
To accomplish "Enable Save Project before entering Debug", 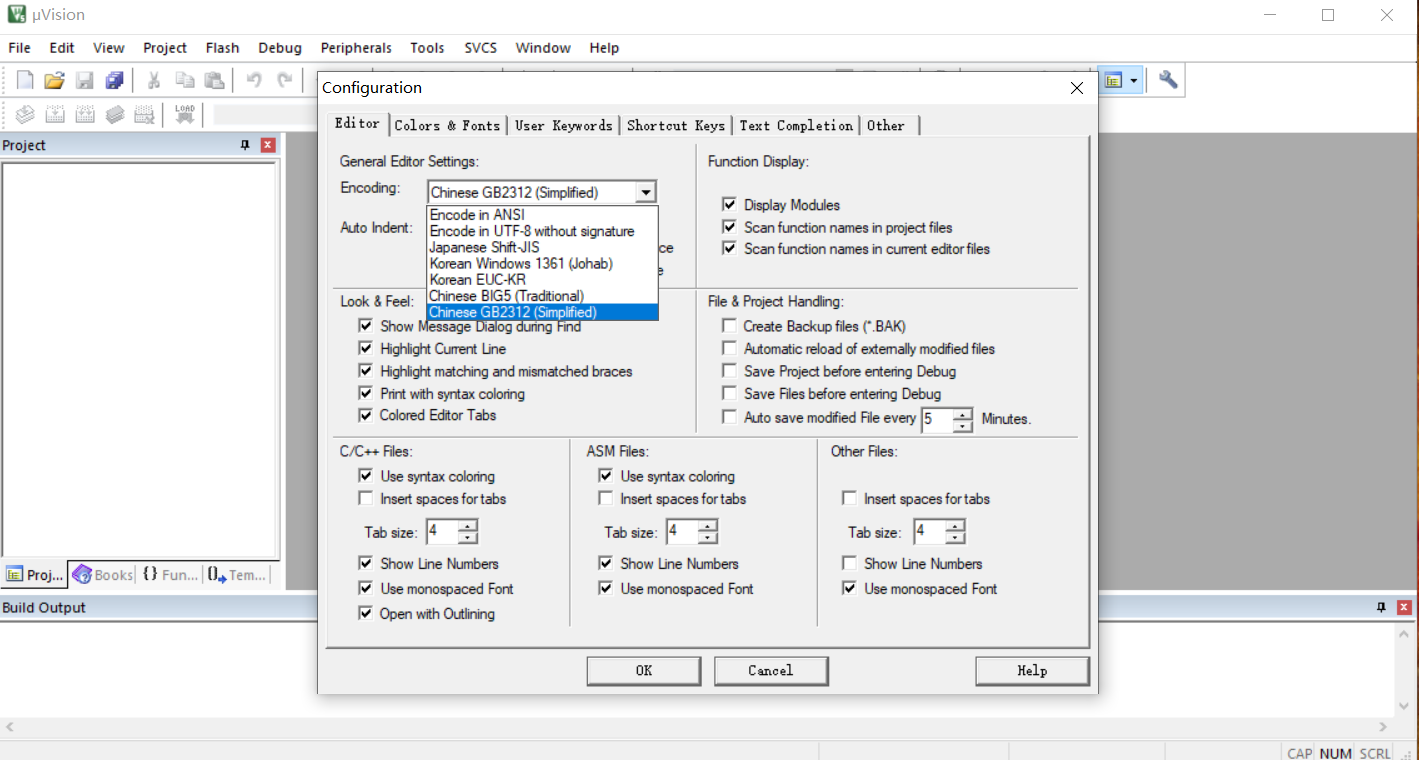I will click(x=729, y=371).
